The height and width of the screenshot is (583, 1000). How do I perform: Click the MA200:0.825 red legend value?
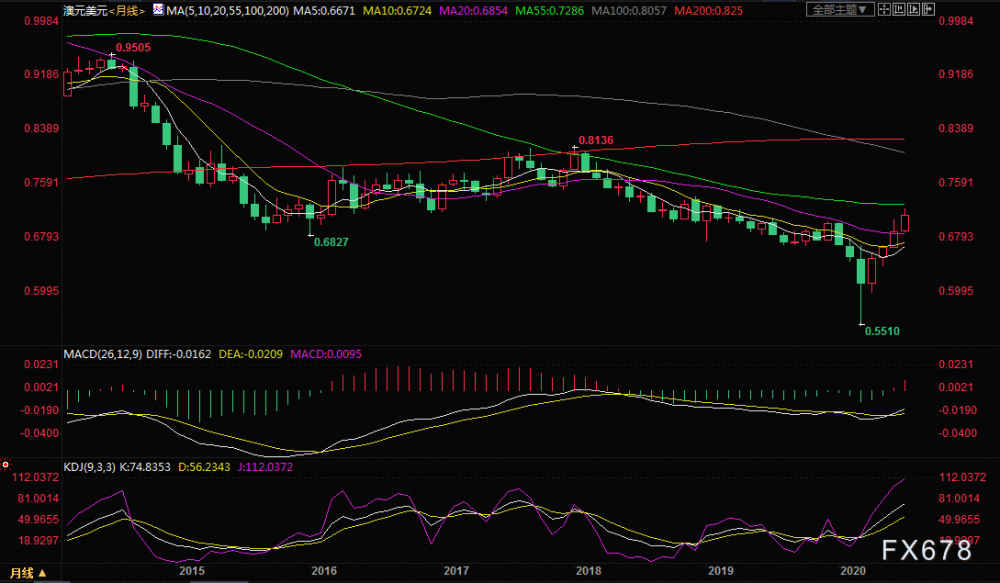[709, 11]
